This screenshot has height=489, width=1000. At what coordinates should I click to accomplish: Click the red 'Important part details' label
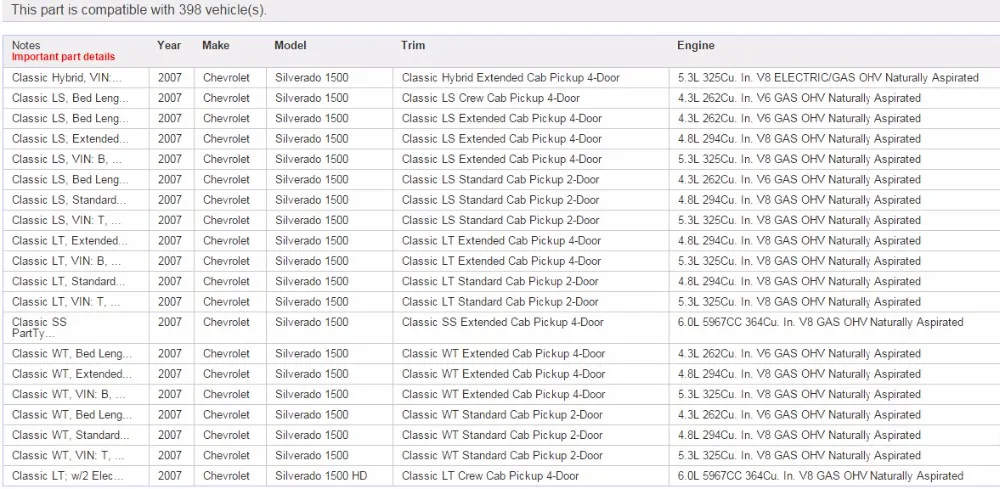click(x=63, y=57)
